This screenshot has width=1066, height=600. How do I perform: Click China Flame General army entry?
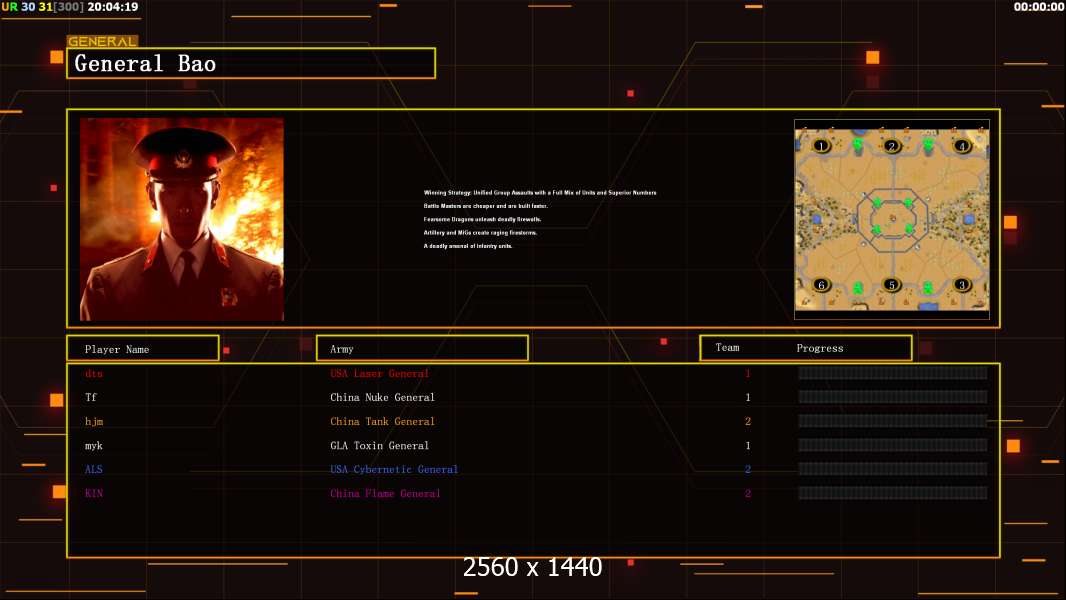coord(385,493)
